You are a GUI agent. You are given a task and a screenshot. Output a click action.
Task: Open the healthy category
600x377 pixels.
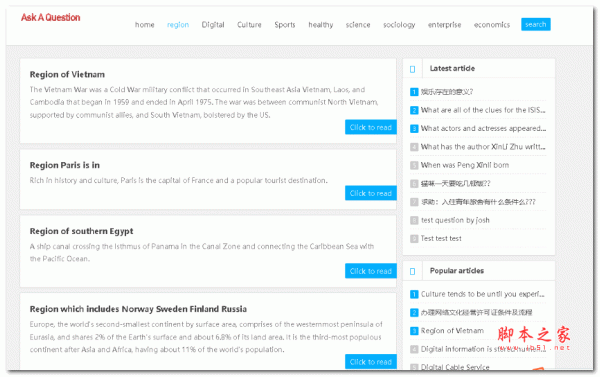pyautogui.click(x=321, y=25)
